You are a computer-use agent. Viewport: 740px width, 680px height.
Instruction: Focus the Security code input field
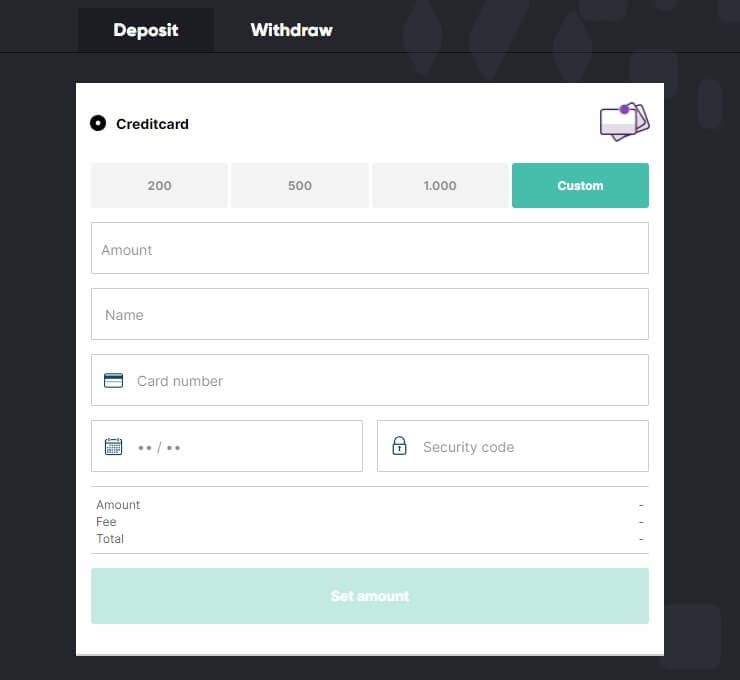(x=513, y=446)
